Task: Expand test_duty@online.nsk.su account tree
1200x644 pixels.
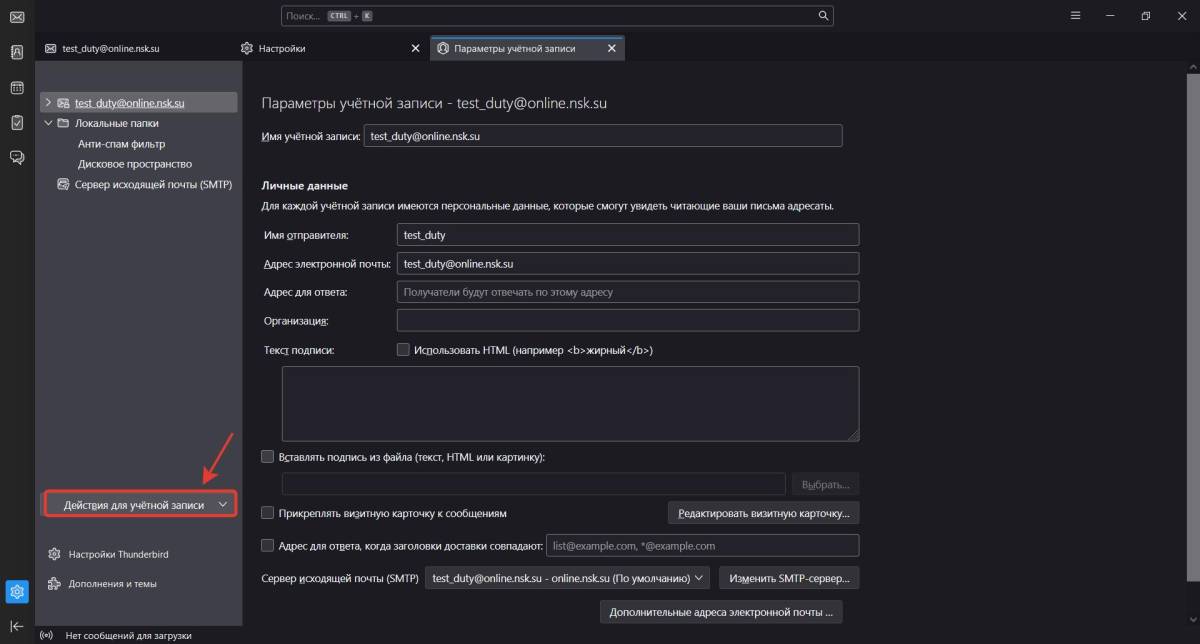Action: [47, 102]
